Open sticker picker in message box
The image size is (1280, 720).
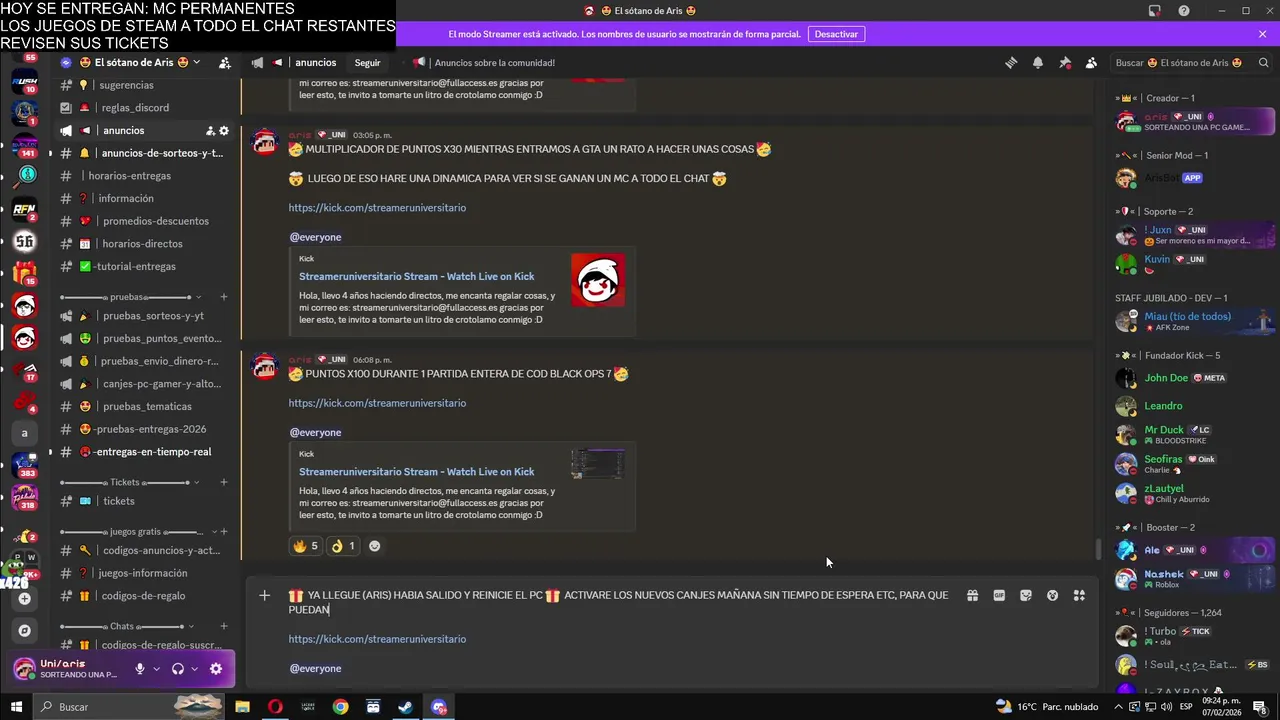[x=1026, y=595]
